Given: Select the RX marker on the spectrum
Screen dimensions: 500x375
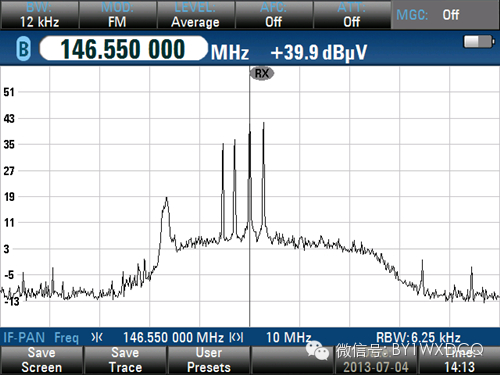Looking at the screenshot, I should tap(262, 73).
